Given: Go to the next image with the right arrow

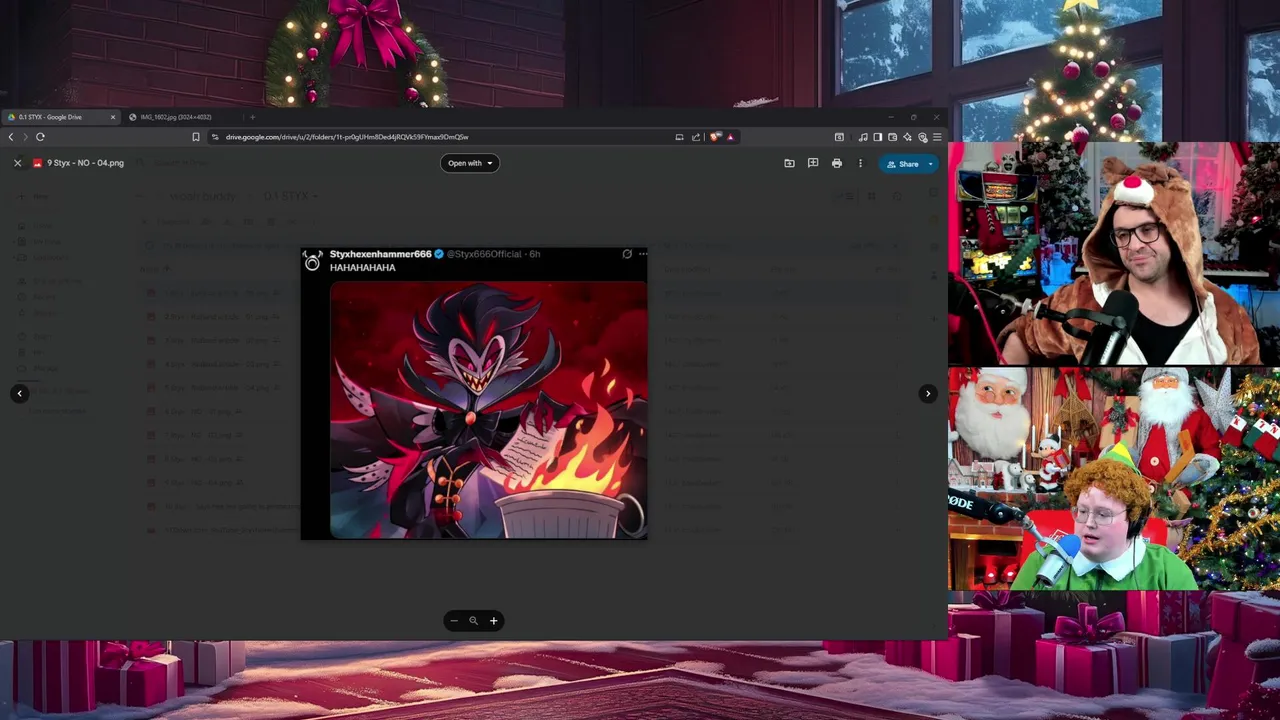Looking at the screenshot, I should tap(928, 394).
